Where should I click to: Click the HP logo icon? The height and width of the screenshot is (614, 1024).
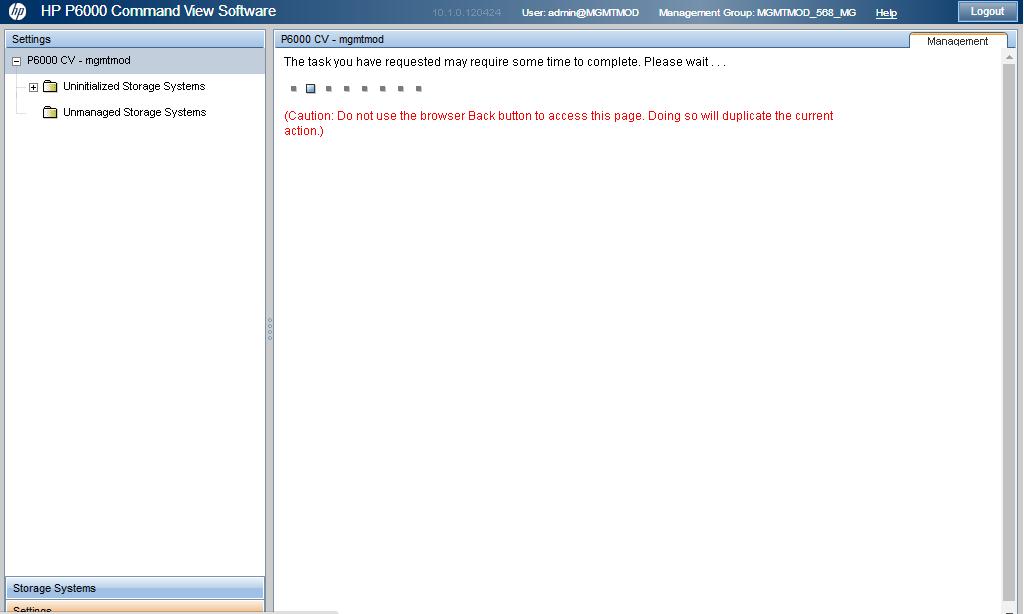click(18, 11)
